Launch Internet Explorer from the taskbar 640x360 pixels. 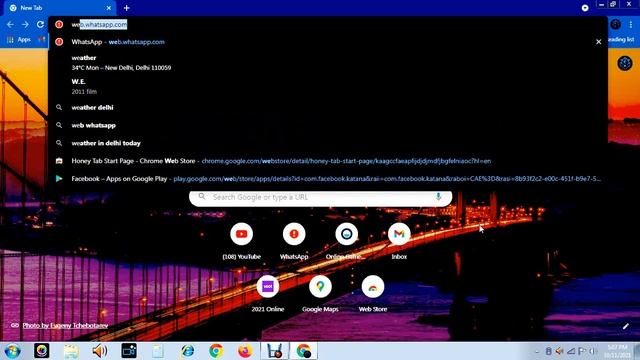click(x=187, y=351)
